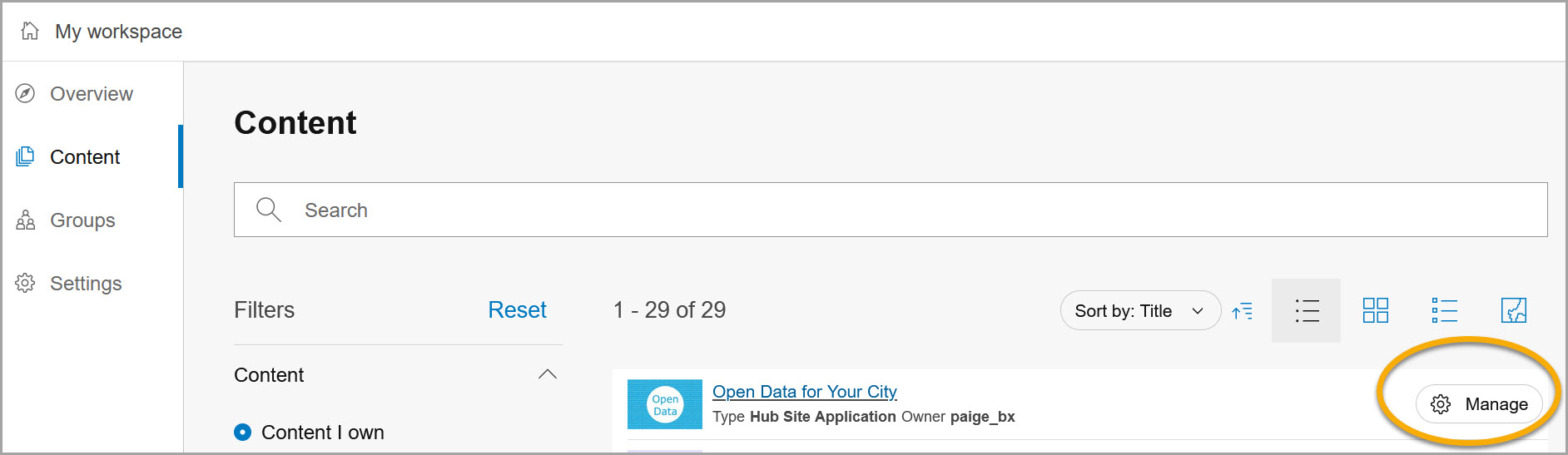Screen dimensions: 1568x455
Task: Open the Sort by Title dropdown
Action: click(x=1139, y=311)
